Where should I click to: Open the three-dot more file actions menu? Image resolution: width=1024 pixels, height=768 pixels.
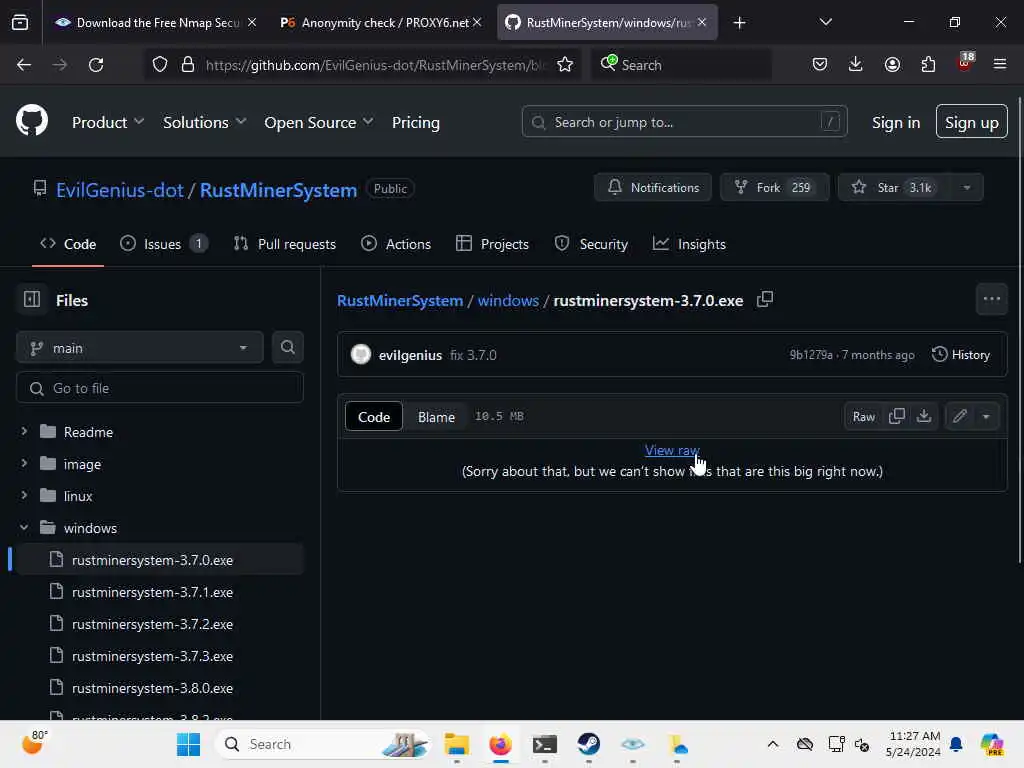click(991, 300)
